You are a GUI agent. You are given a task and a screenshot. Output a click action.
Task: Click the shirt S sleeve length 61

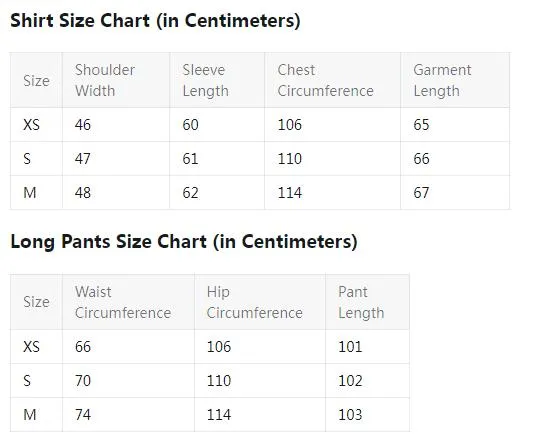pos(190,159)
